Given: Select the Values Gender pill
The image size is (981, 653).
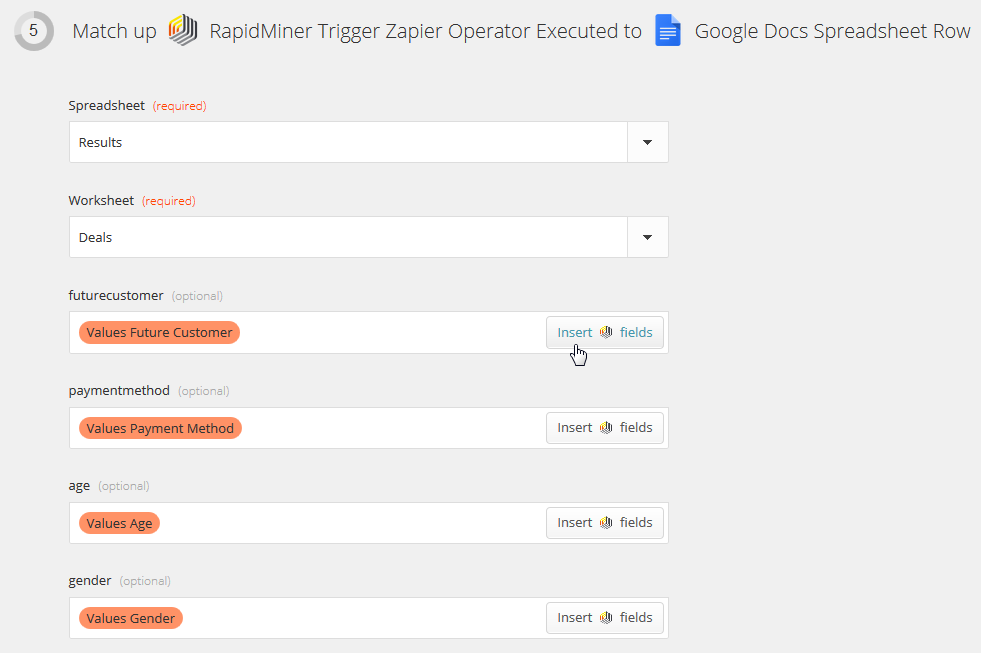Looking at the screenshot, I should pos(130,617).
